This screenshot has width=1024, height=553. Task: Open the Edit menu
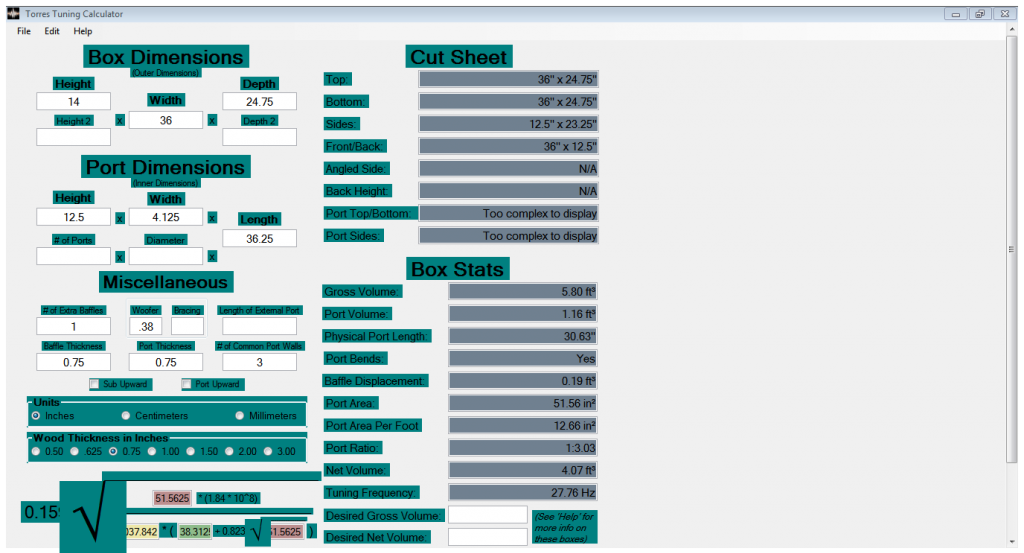click(x=52, y=31)
